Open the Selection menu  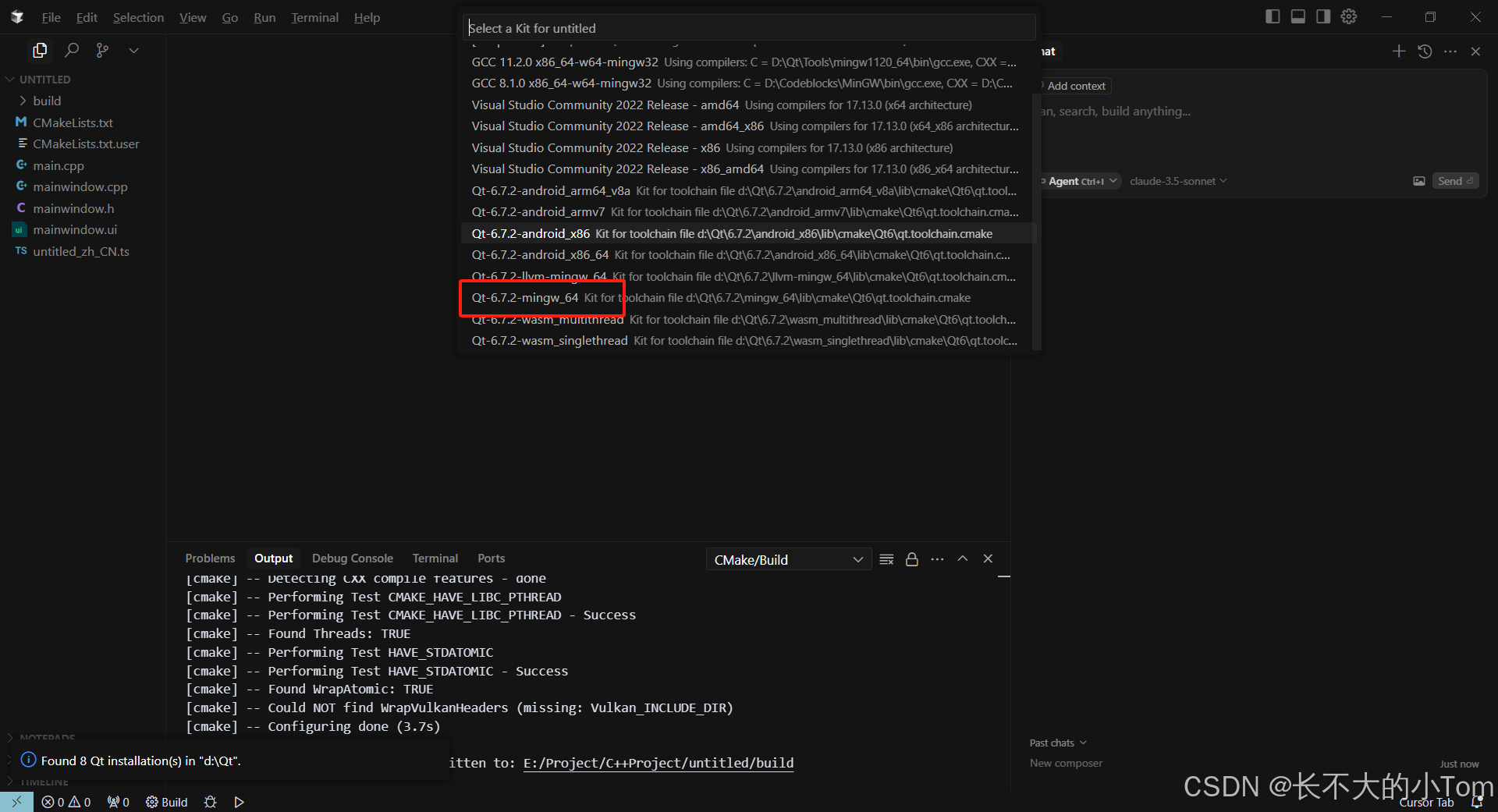tap(138, 17)
